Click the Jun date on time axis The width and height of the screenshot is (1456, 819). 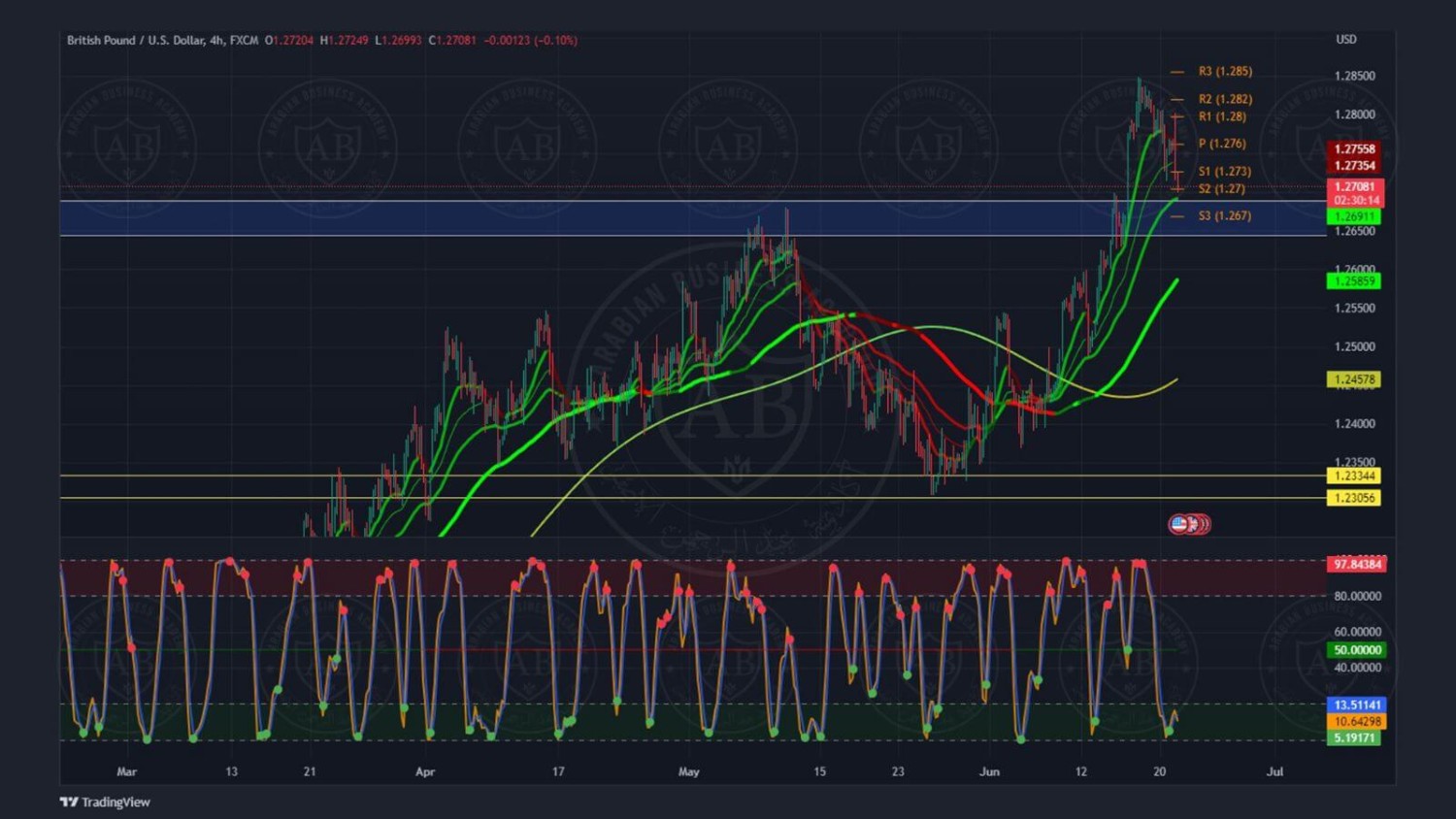pyautogui.click(x=989, y=772)
